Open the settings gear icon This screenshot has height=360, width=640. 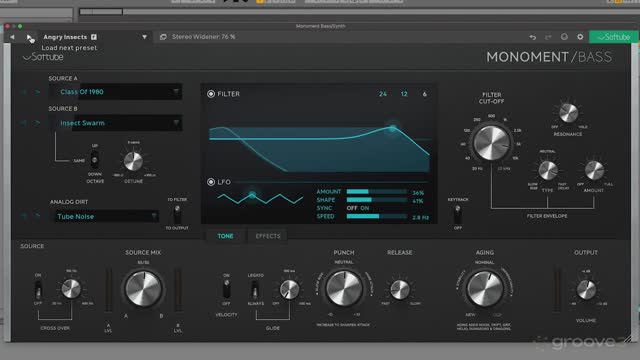pyautogui.click(x=580, y=37)
